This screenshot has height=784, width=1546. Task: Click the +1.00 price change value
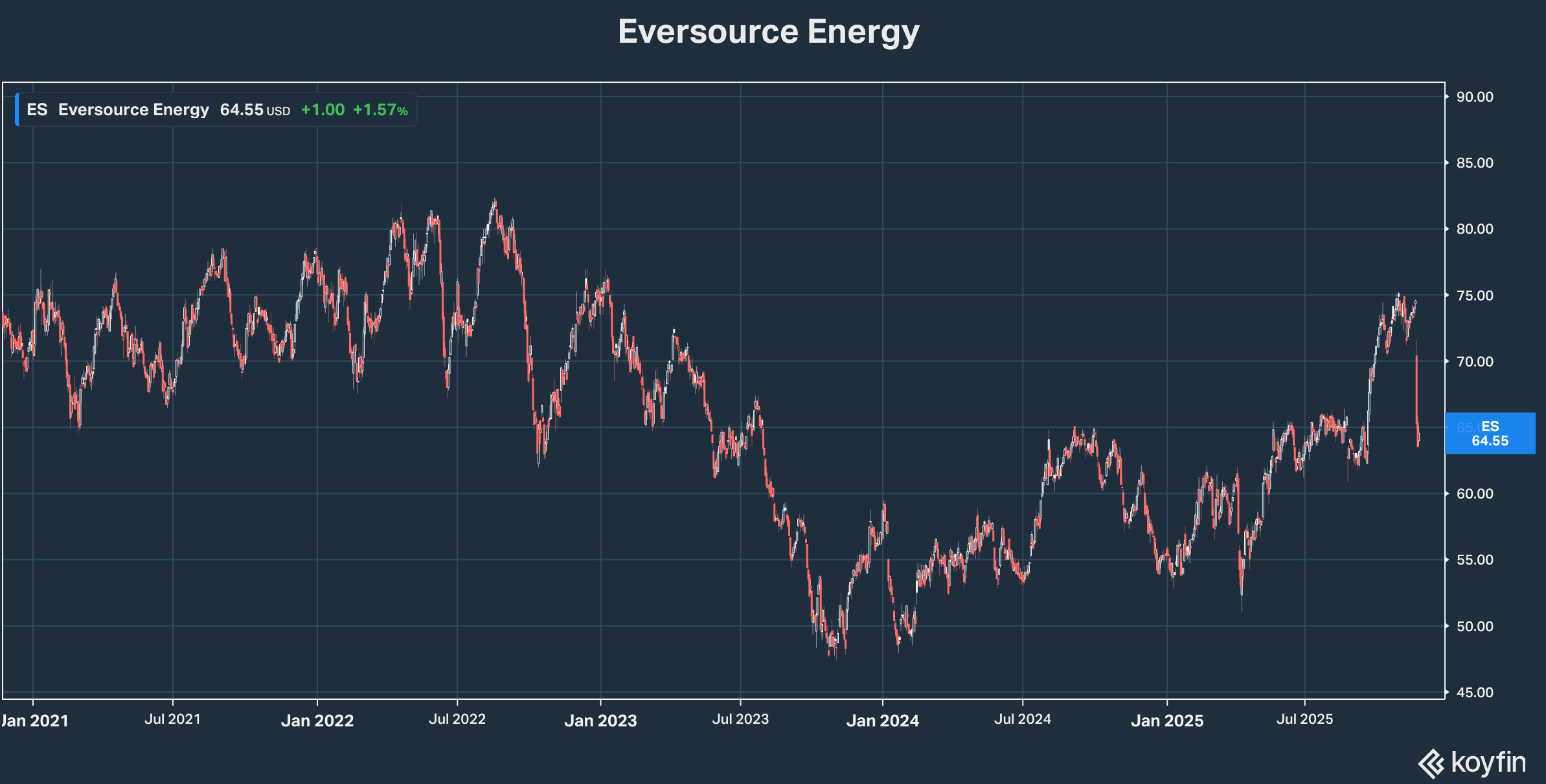[x=323, y=110]
